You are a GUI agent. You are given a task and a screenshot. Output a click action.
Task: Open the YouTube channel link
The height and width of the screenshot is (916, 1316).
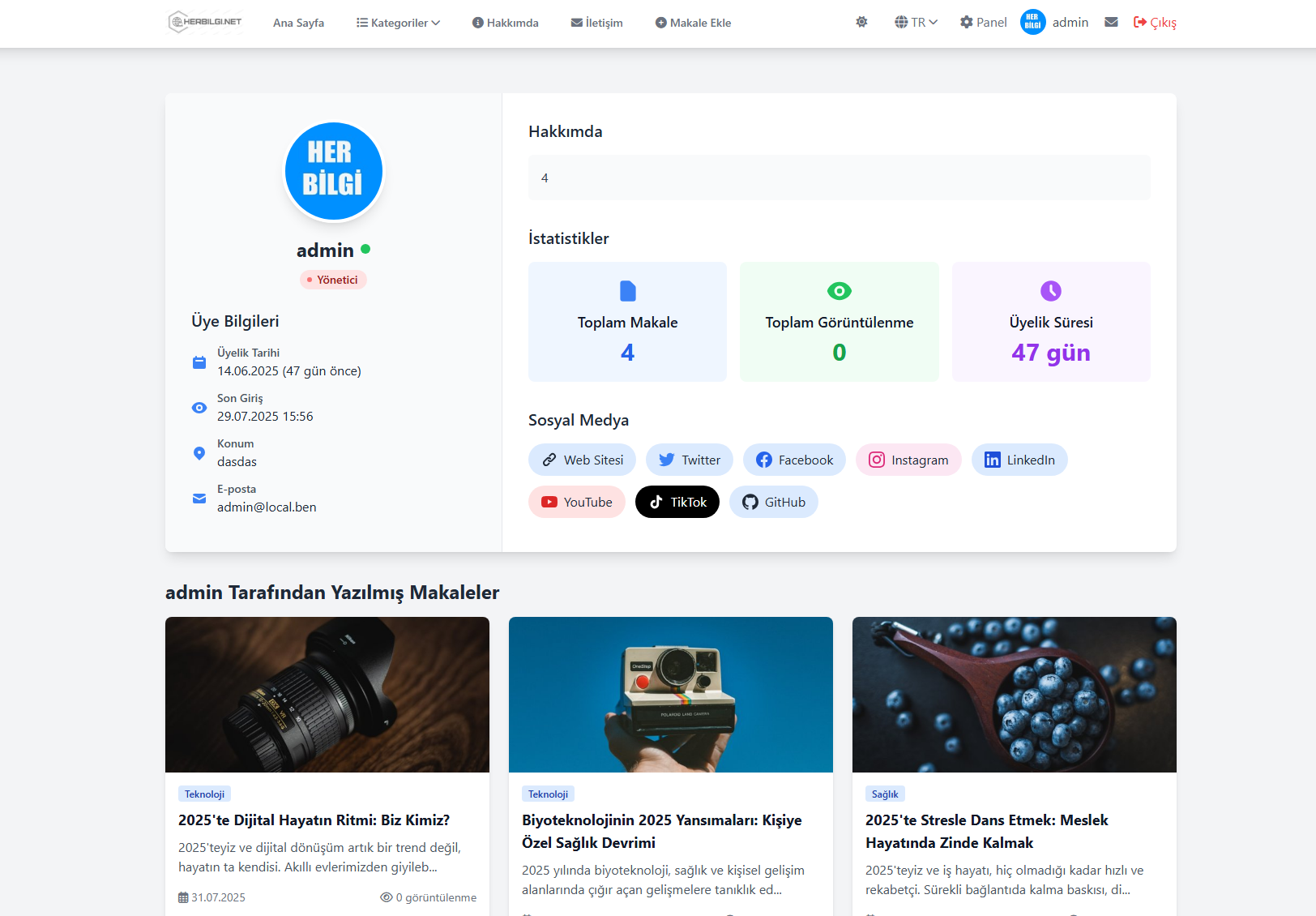coord(577,502)
